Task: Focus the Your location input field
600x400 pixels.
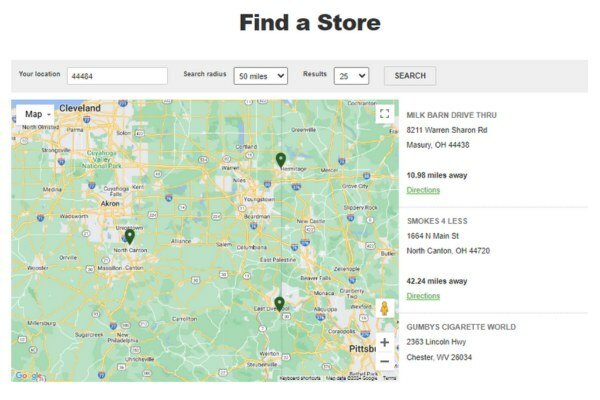Action: point(117,76)
